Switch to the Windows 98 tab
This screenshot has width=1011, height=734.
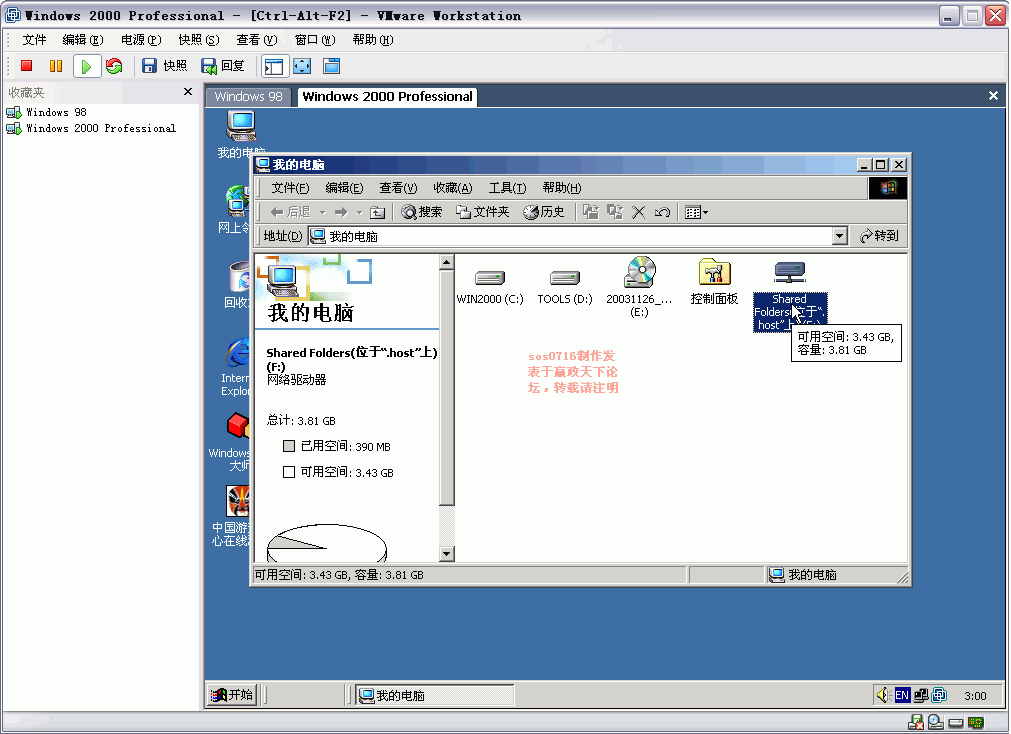pos(248,97)
